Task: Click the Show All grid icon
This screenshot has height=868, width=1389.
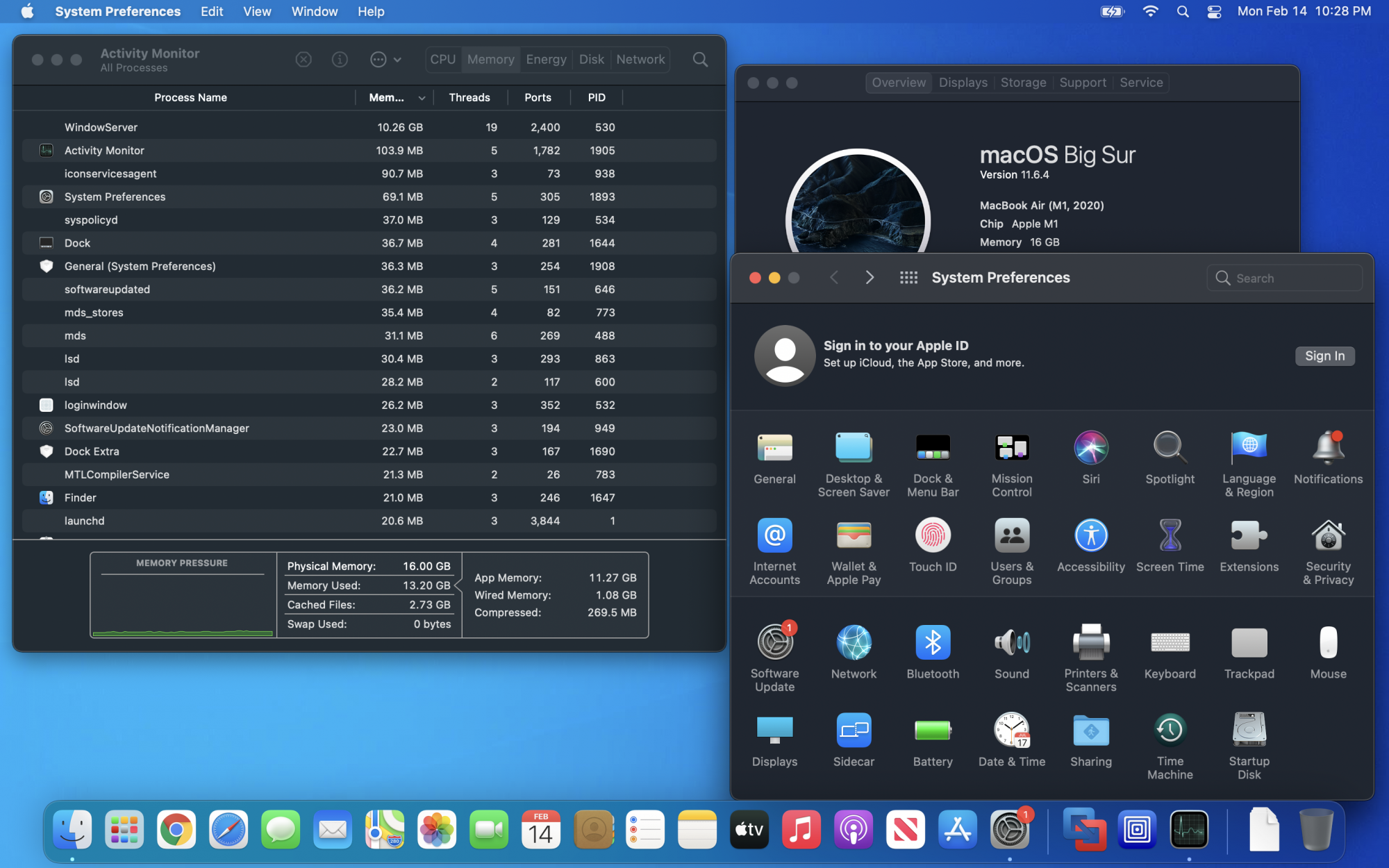Action: coord(908,278)
